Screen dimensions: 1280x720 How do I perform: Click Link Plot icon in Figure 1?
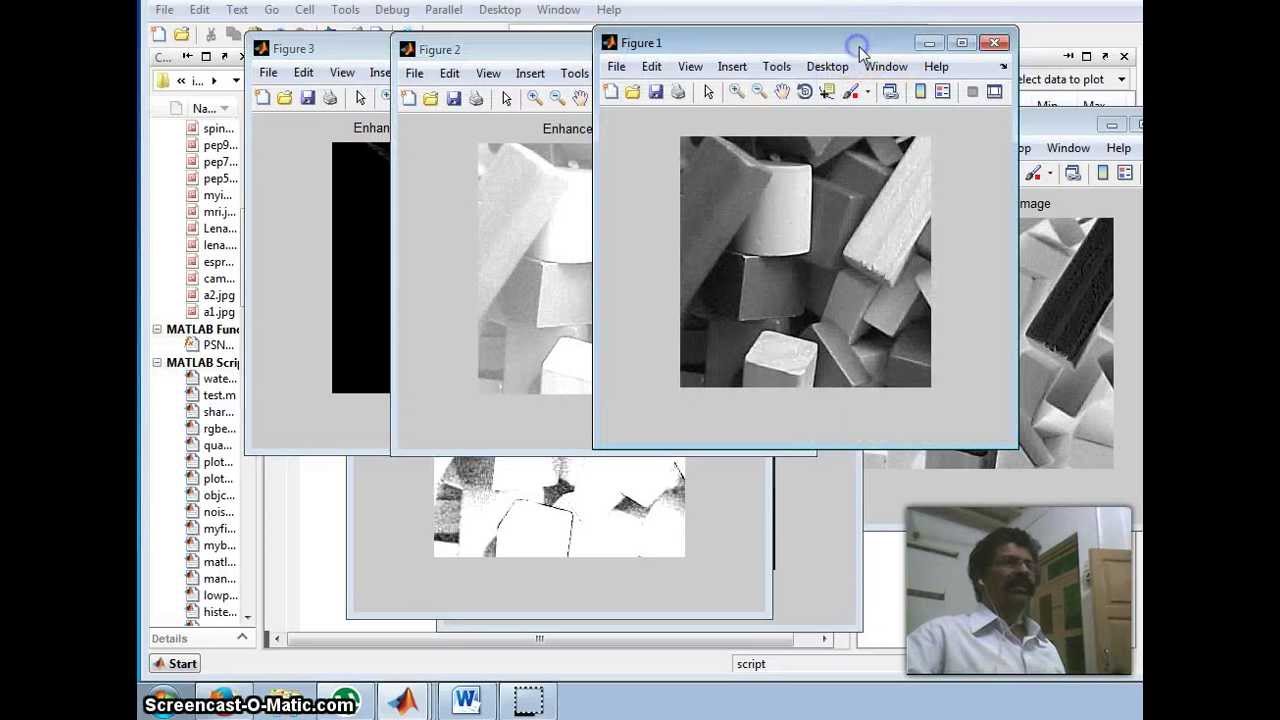(x=891, y=92)
